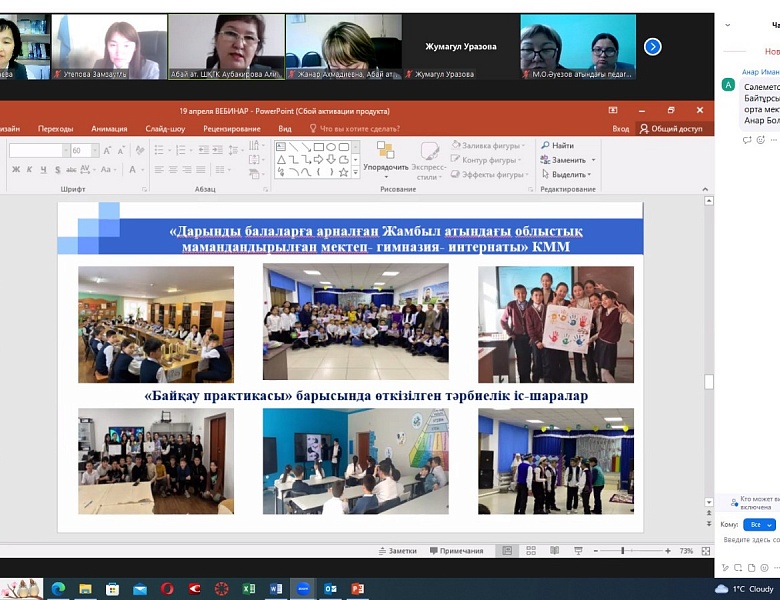Image resolution: width=780 pixels, height=600 pixels.
Task: Expand Заливка фигуры fill dropdown
Action: (x=522, y=145)
